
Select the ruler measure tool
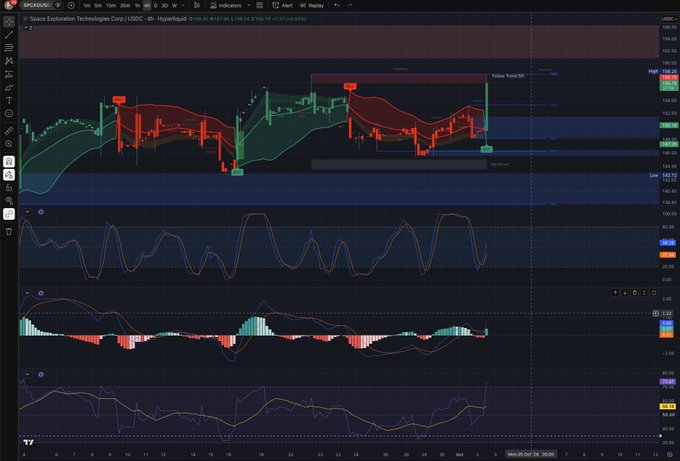click(9, 131)
